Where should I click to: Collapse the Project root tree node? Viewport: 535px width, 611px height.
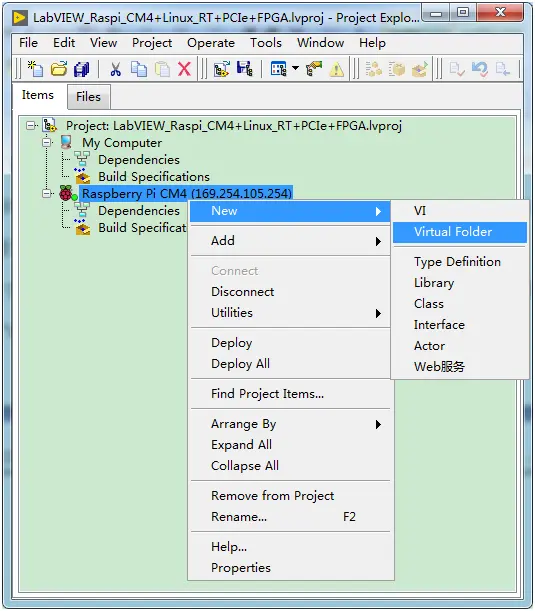[30, 125]
